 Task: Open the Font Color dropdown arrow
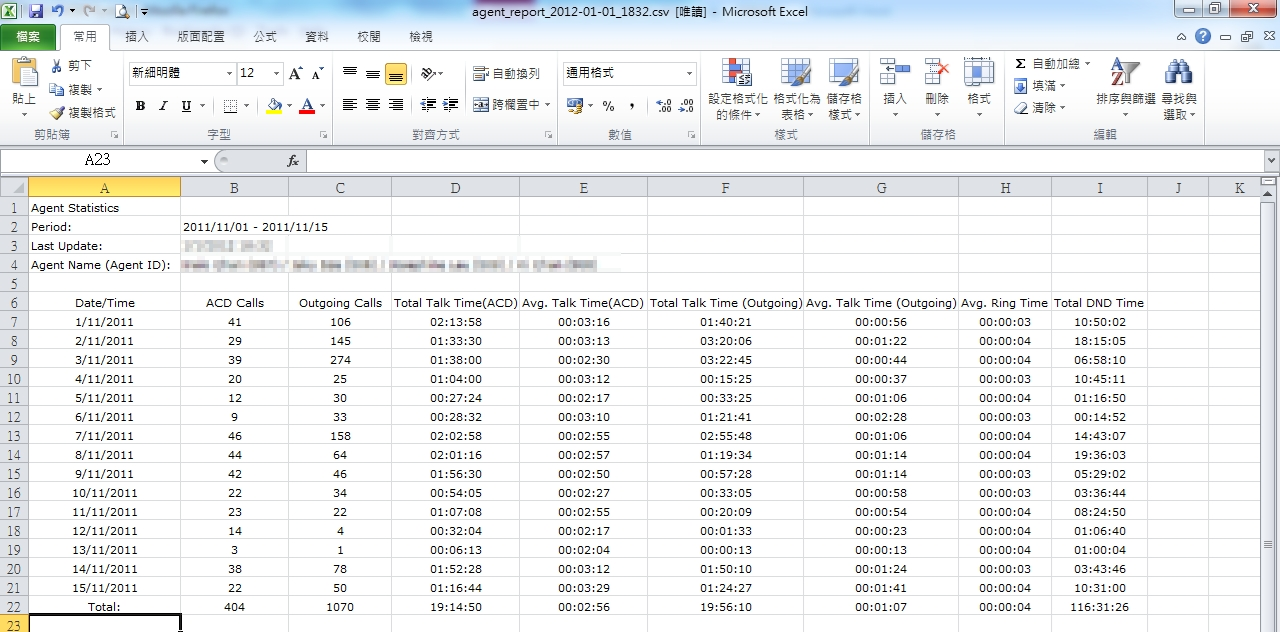pos(322,105)
